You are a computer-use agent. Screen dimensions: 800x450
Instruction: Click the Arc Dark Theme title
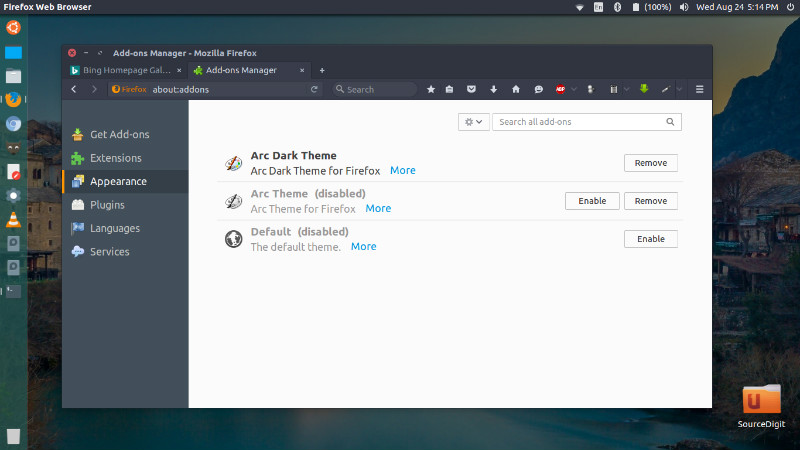pos(293,156)
